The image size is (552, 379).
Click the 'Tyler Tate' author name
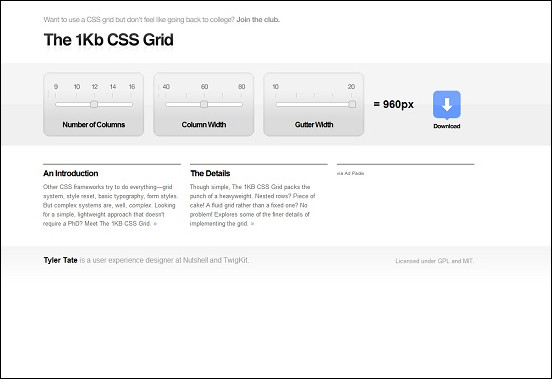tap(60, 260)
